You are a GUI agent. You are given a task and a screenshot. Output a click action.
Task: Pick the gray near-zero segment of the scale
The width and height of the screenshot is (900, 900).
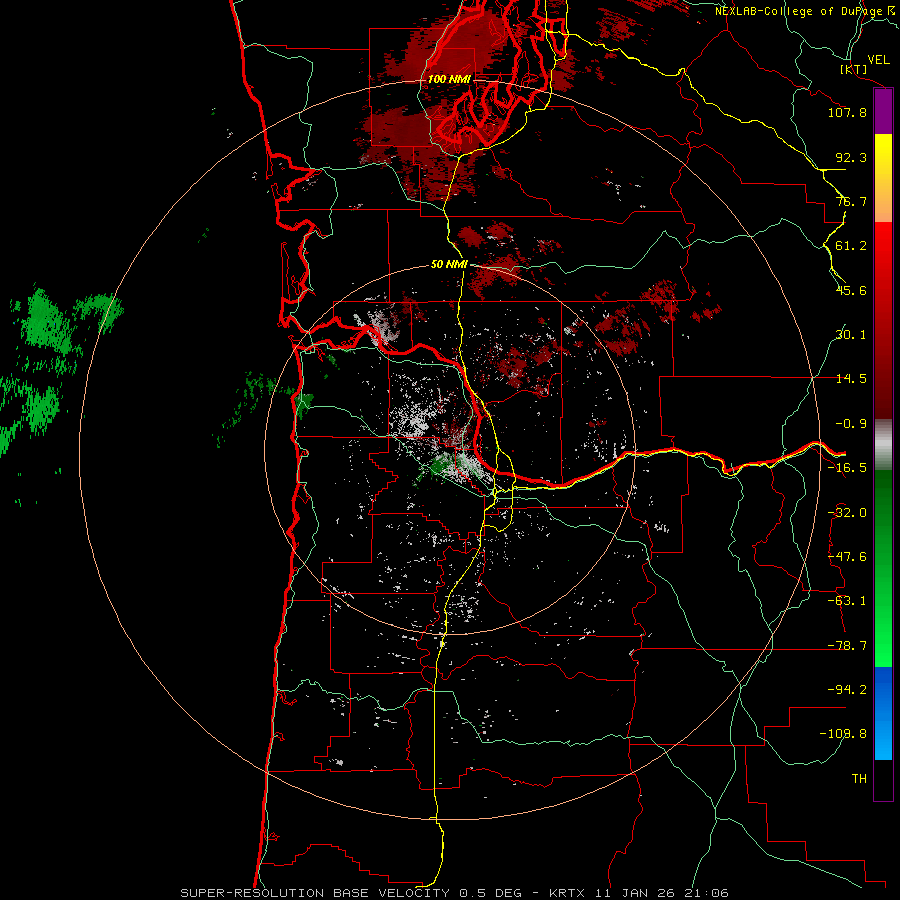pos(883,445)
